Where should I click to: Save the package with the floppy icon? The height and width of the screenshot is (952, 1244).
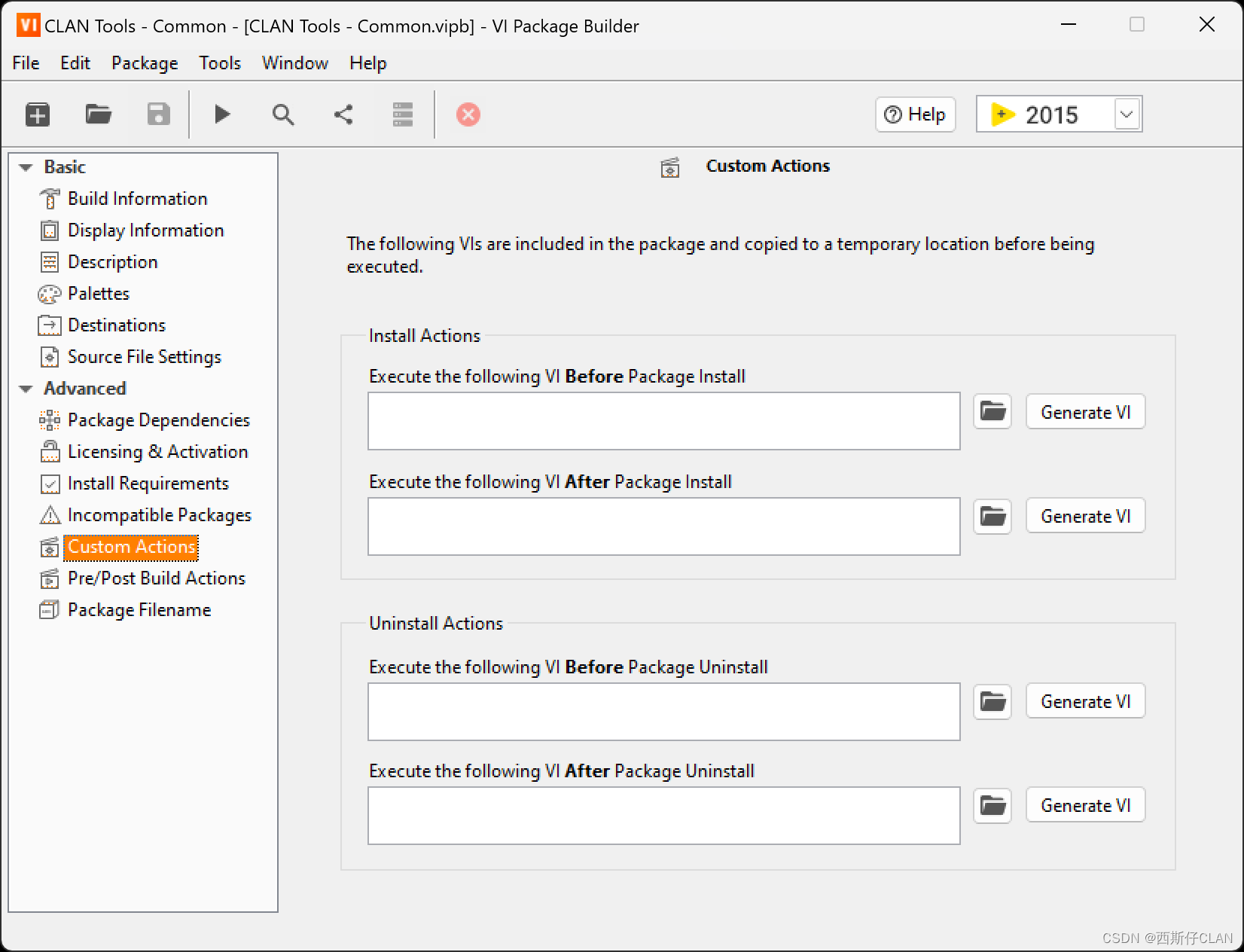[158, 114]
